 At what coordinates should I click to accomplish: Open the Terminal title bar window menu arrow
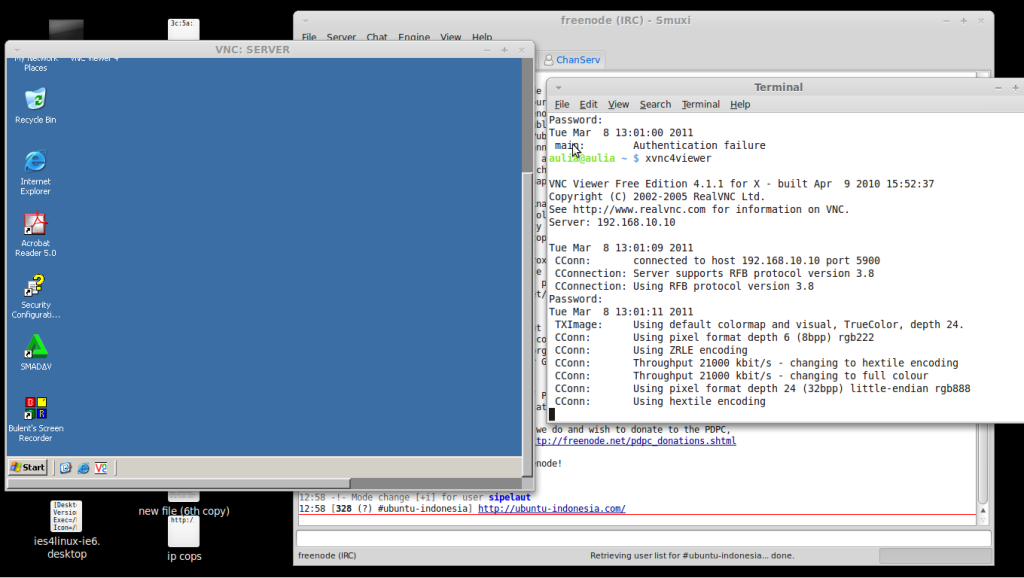tap(558, 88)
